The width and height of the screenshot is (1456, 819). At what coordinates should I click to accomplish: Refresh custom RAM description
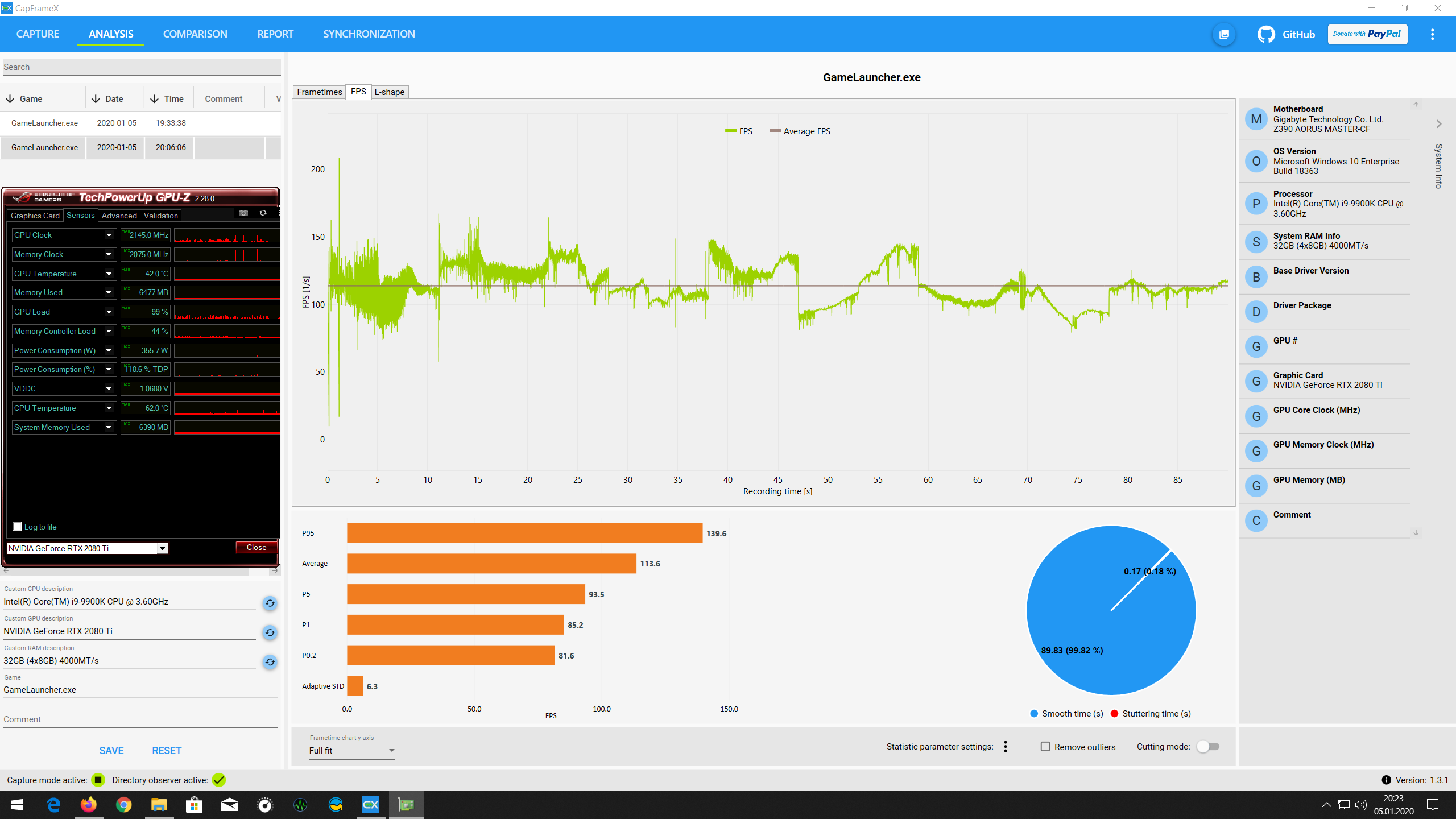(270, 662)
